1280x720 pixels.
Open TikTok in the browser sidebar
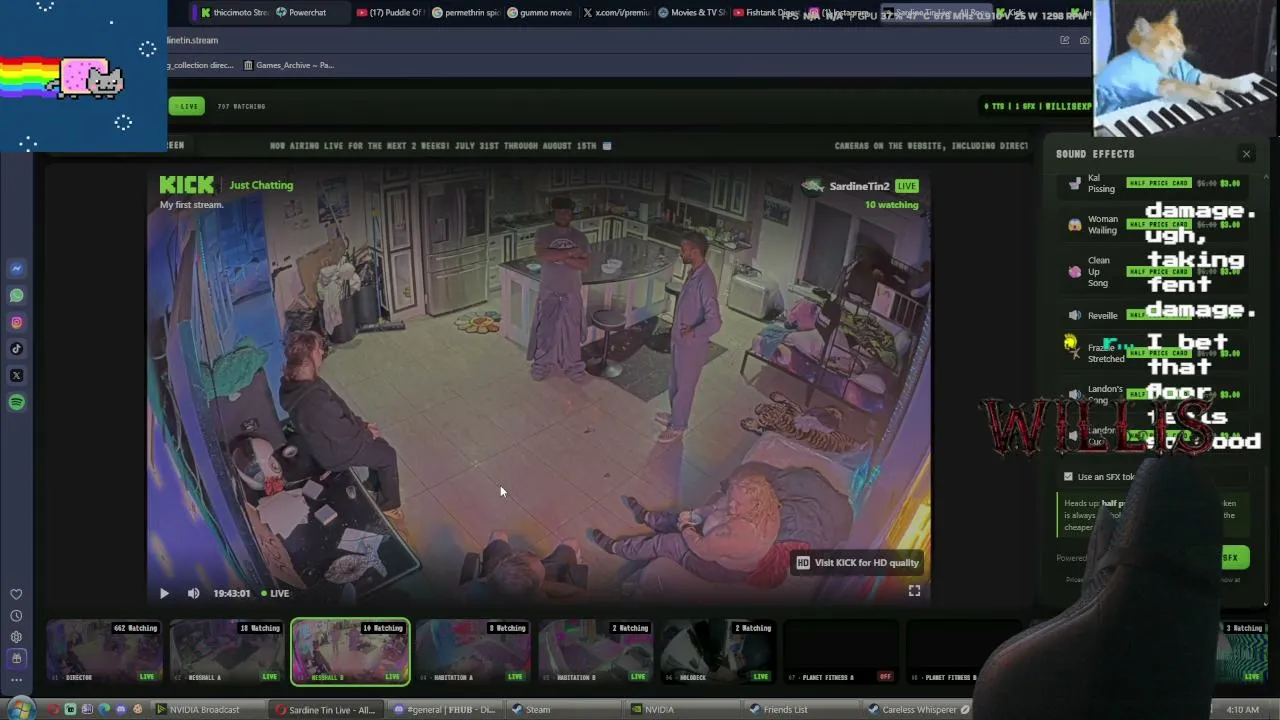click(x=16, y=349)
